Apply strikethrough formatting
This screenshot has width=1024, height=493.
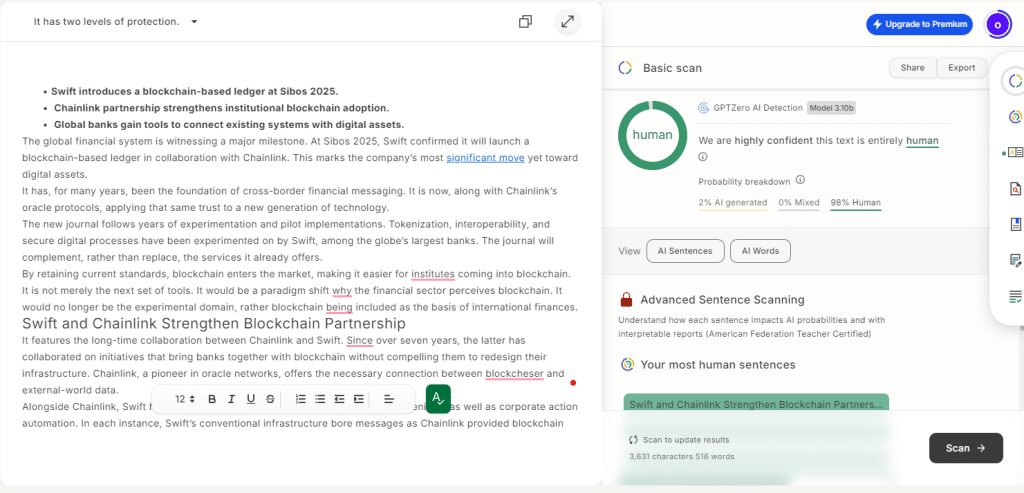270,399
